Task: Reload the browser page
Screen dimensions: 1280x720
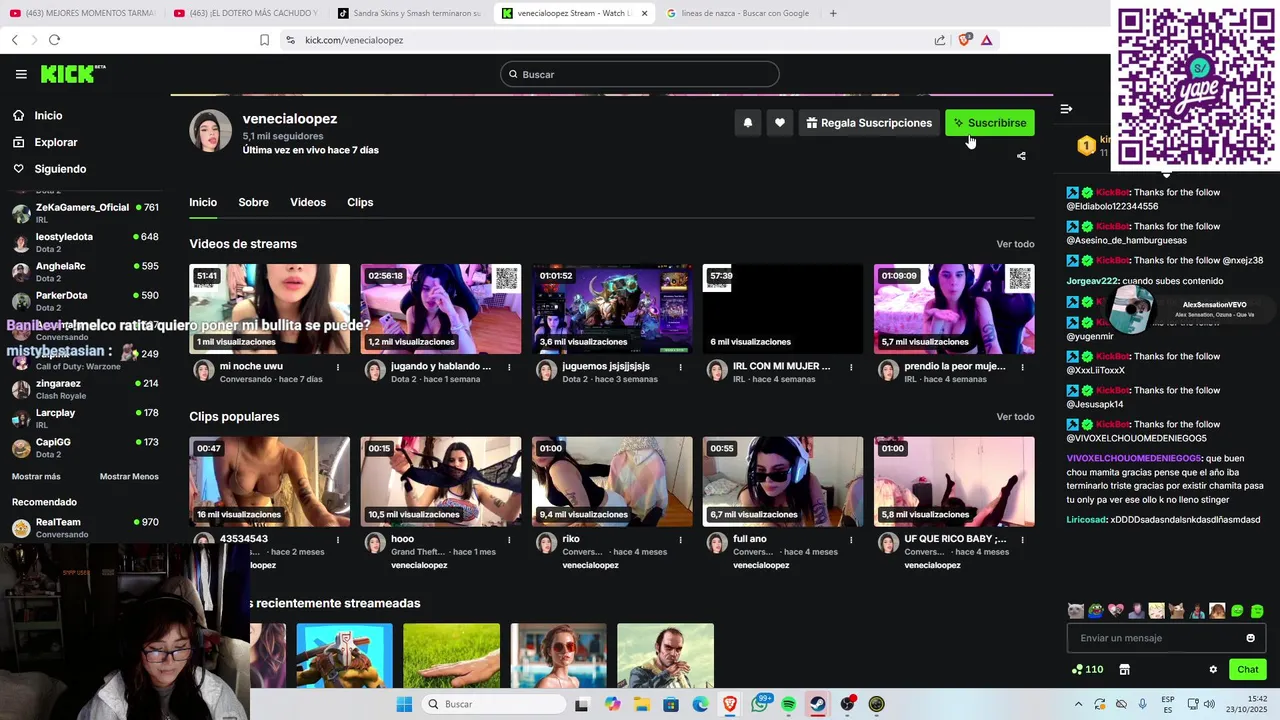Action: click(54, 40)
